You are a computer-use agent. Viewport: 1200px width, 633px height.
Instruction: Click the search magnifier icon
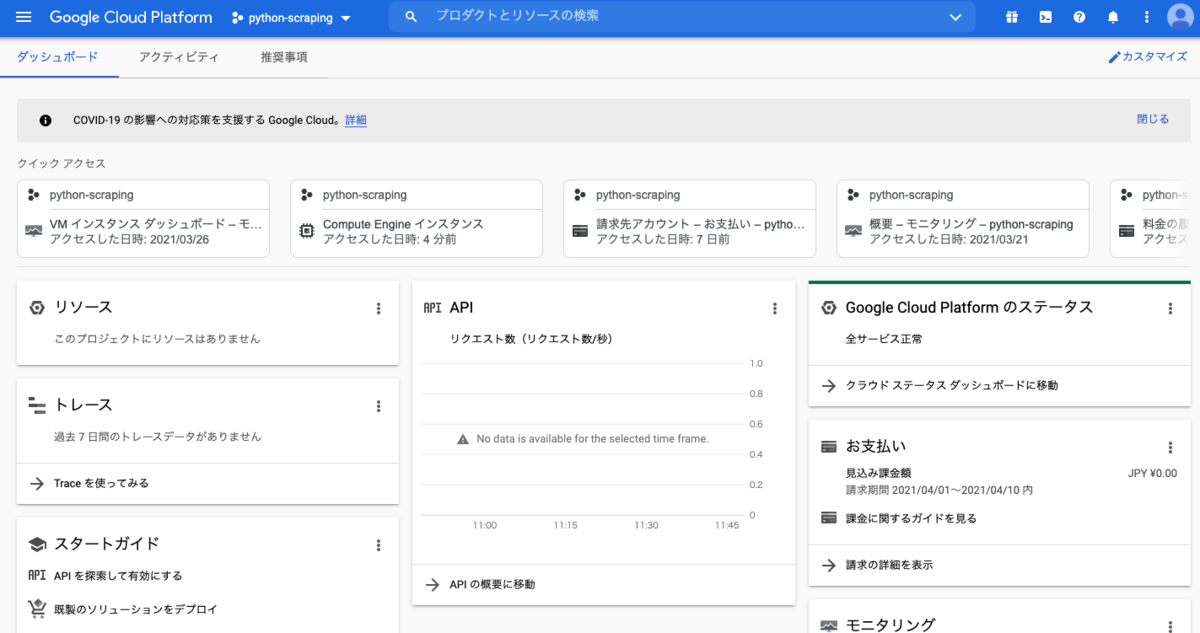click(410, 17)
